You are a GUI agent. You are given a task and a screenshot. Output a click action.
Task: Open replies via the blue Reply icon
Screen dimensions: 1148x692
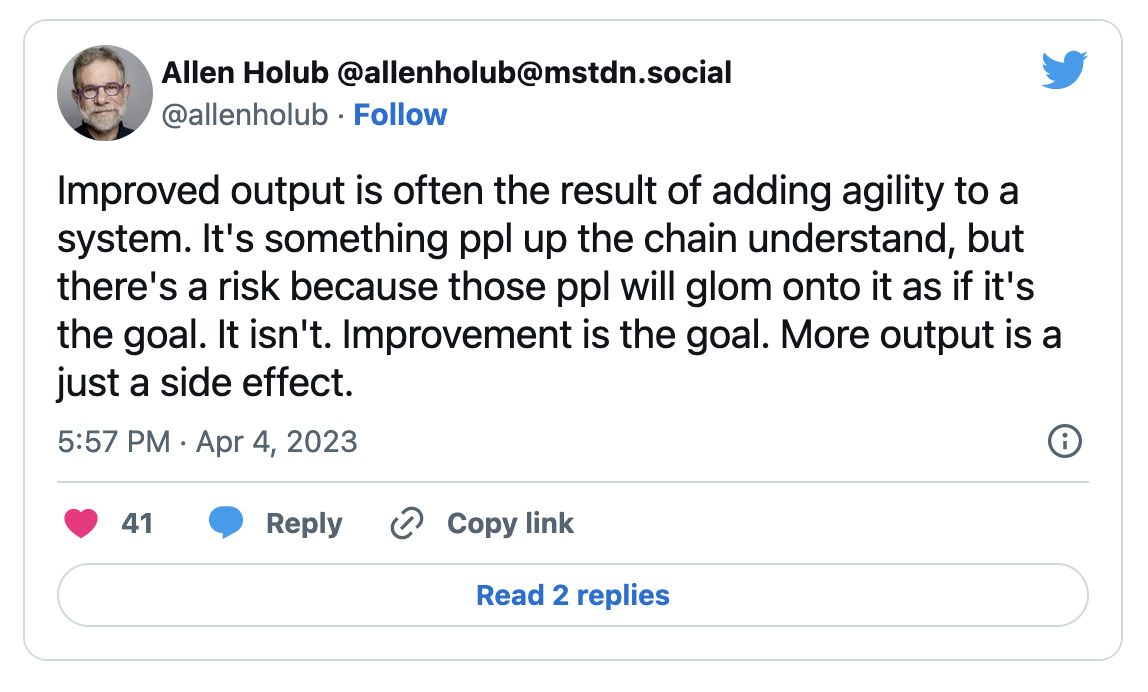click(x=227, y=522)
